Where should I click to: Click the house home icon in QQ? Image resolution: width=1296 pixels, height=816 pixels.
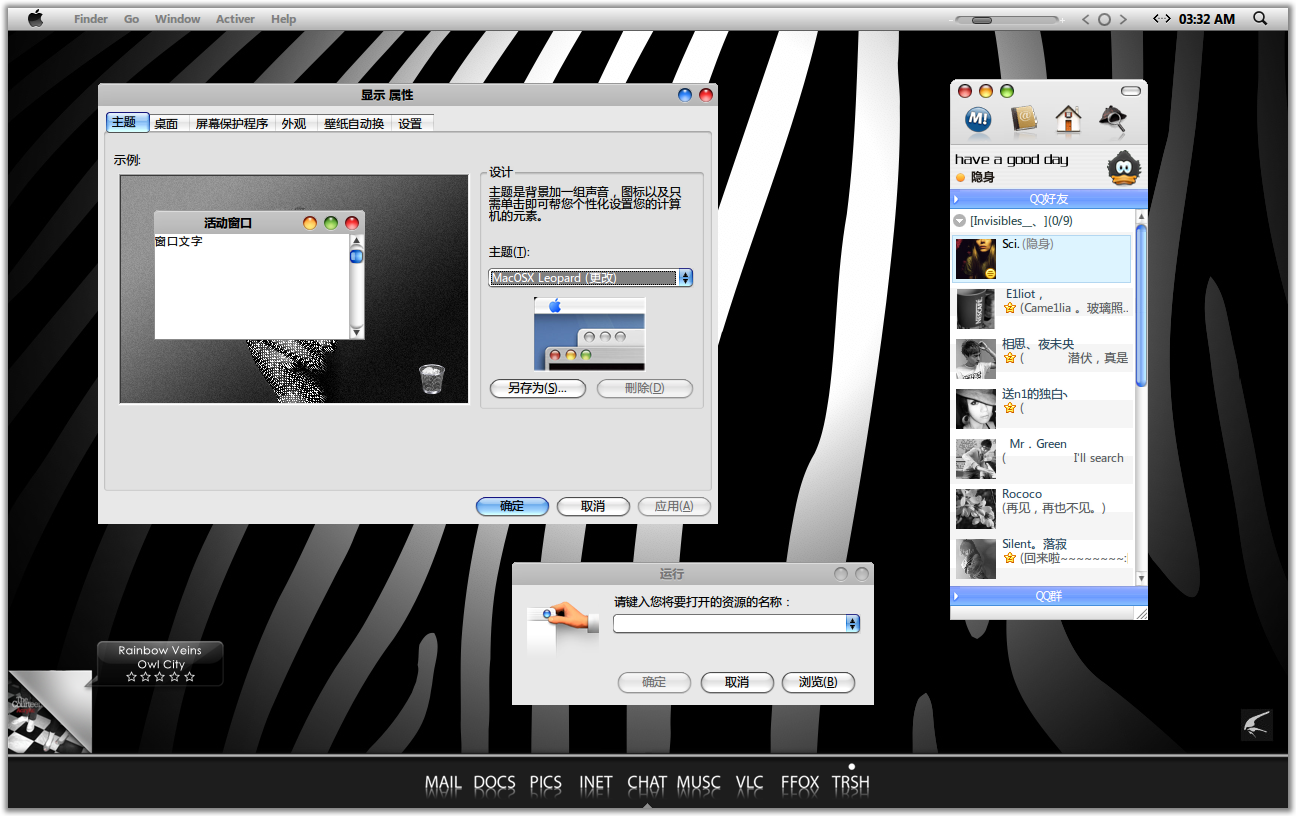tap(1068, 119)
